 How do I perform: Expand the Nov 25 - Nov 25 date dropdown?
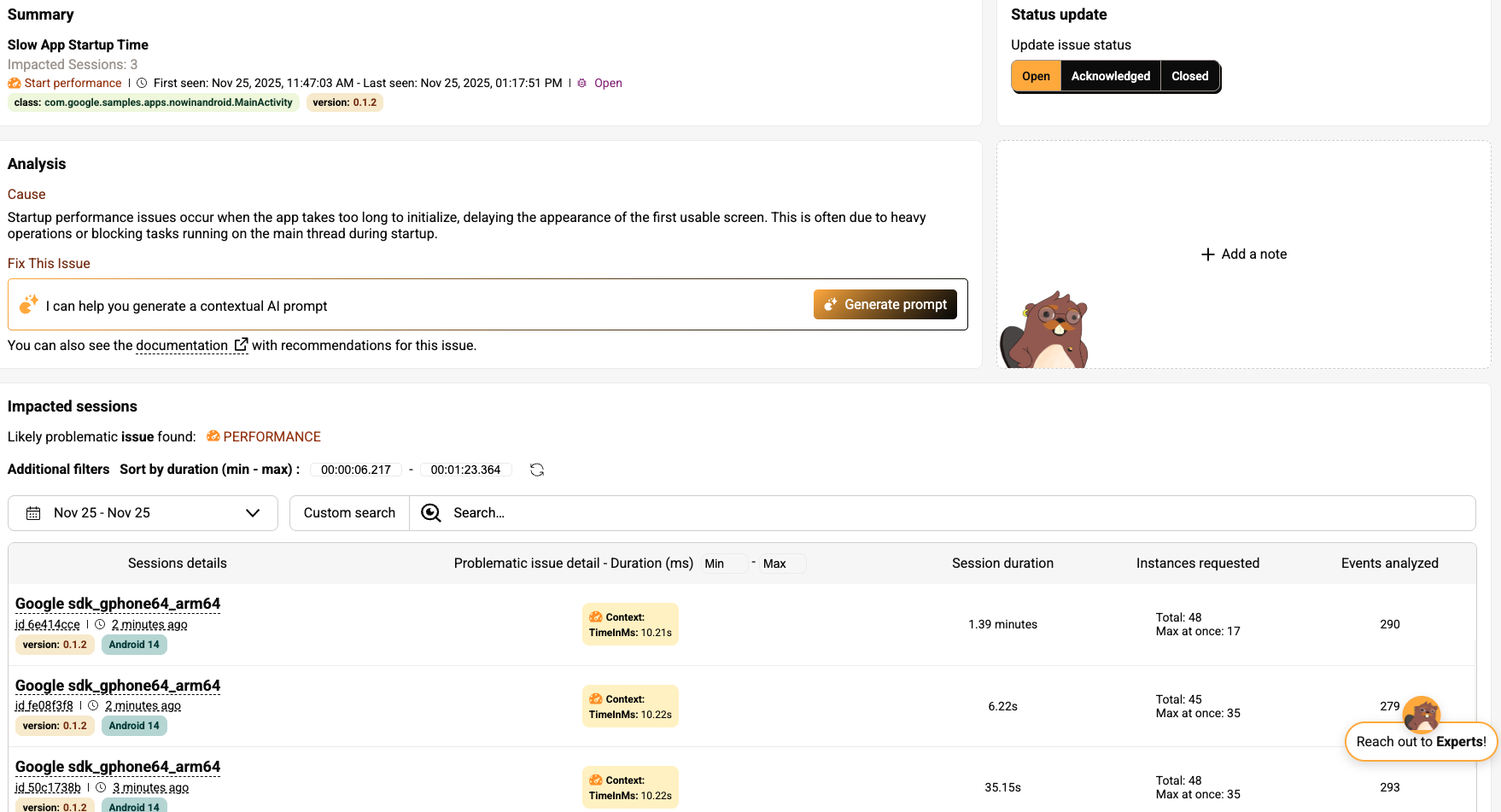click(x=143, y=513)
